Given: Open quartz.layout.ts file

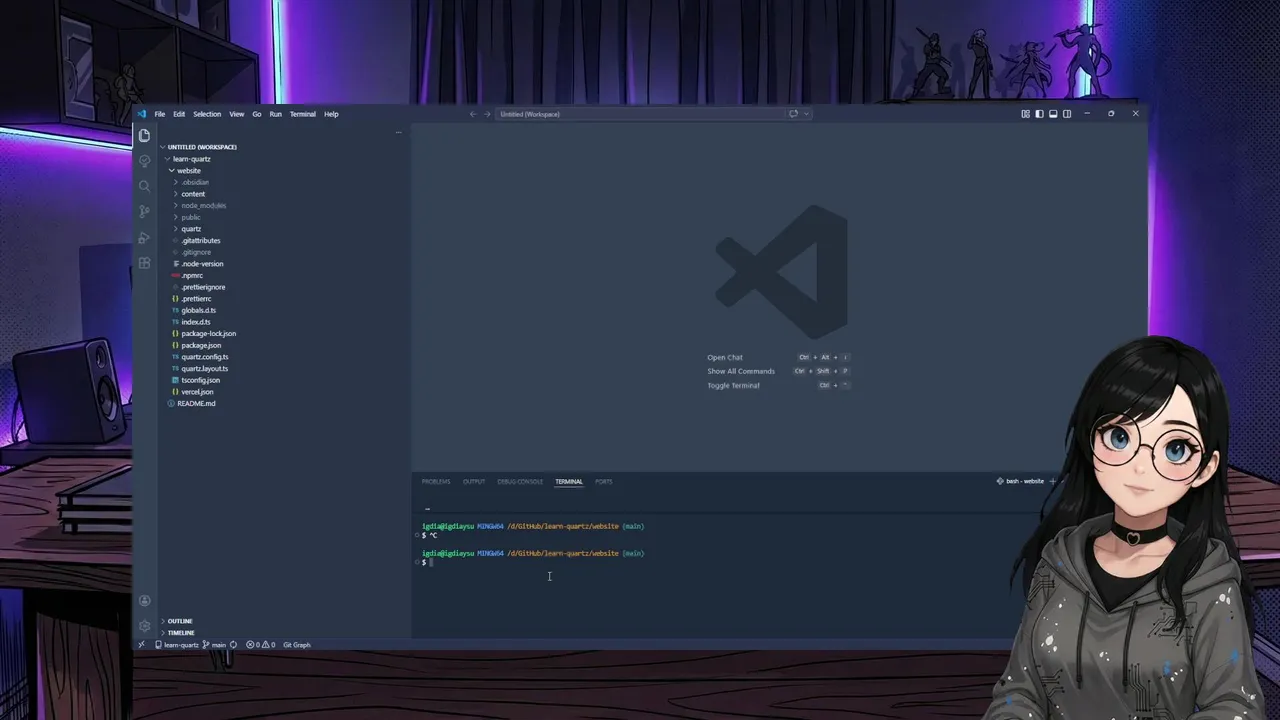Looking at the screenshot, I should click(204, 369).
